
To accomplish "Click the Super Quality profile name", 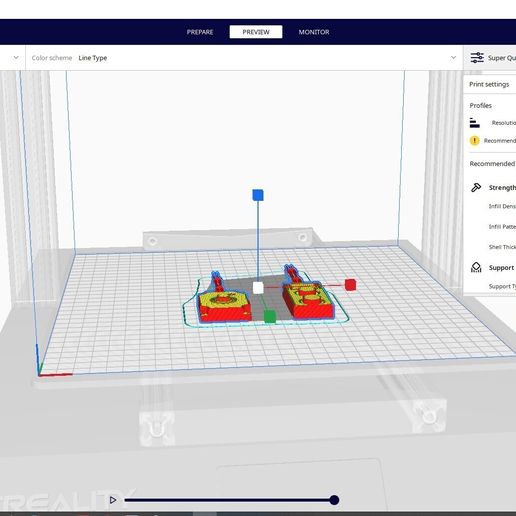I will [x=502, y=58].
